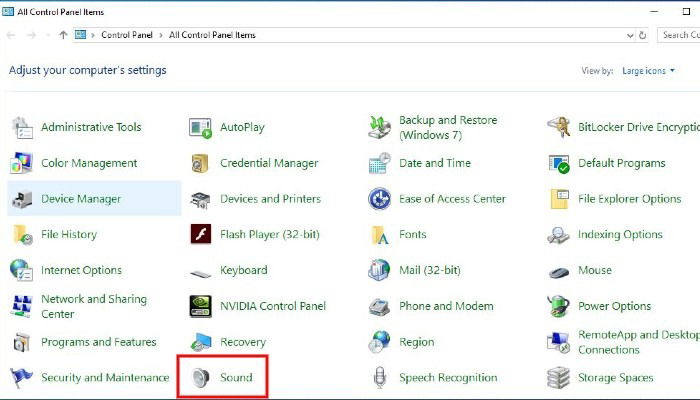Open the Credential Manager safe icon

point(200,163)
